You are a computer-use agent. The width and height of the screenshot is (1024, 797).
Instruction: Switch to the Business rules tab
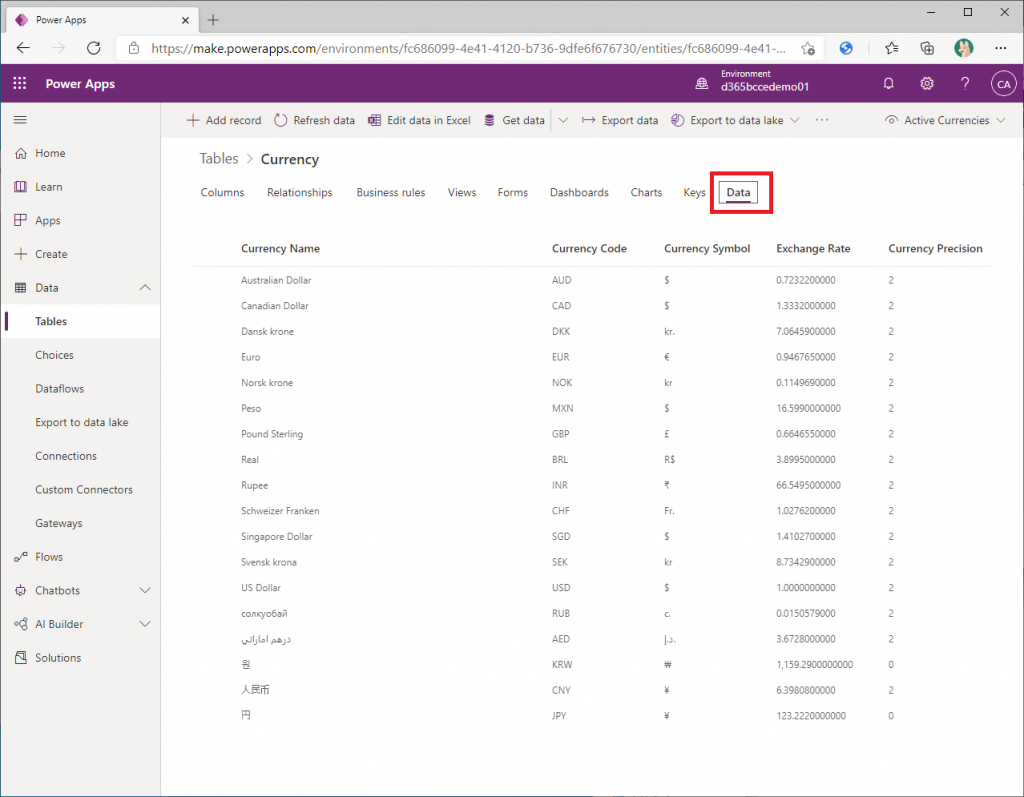tap(391, 193)
